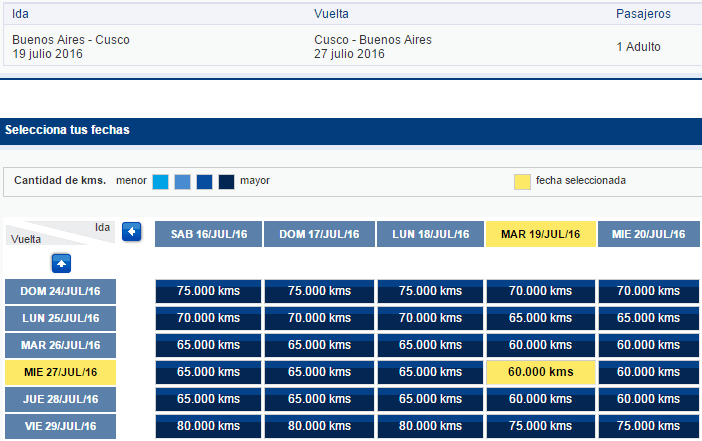
Task: Select departure column DOM 17/JUL/16
Action: [319, 234]
